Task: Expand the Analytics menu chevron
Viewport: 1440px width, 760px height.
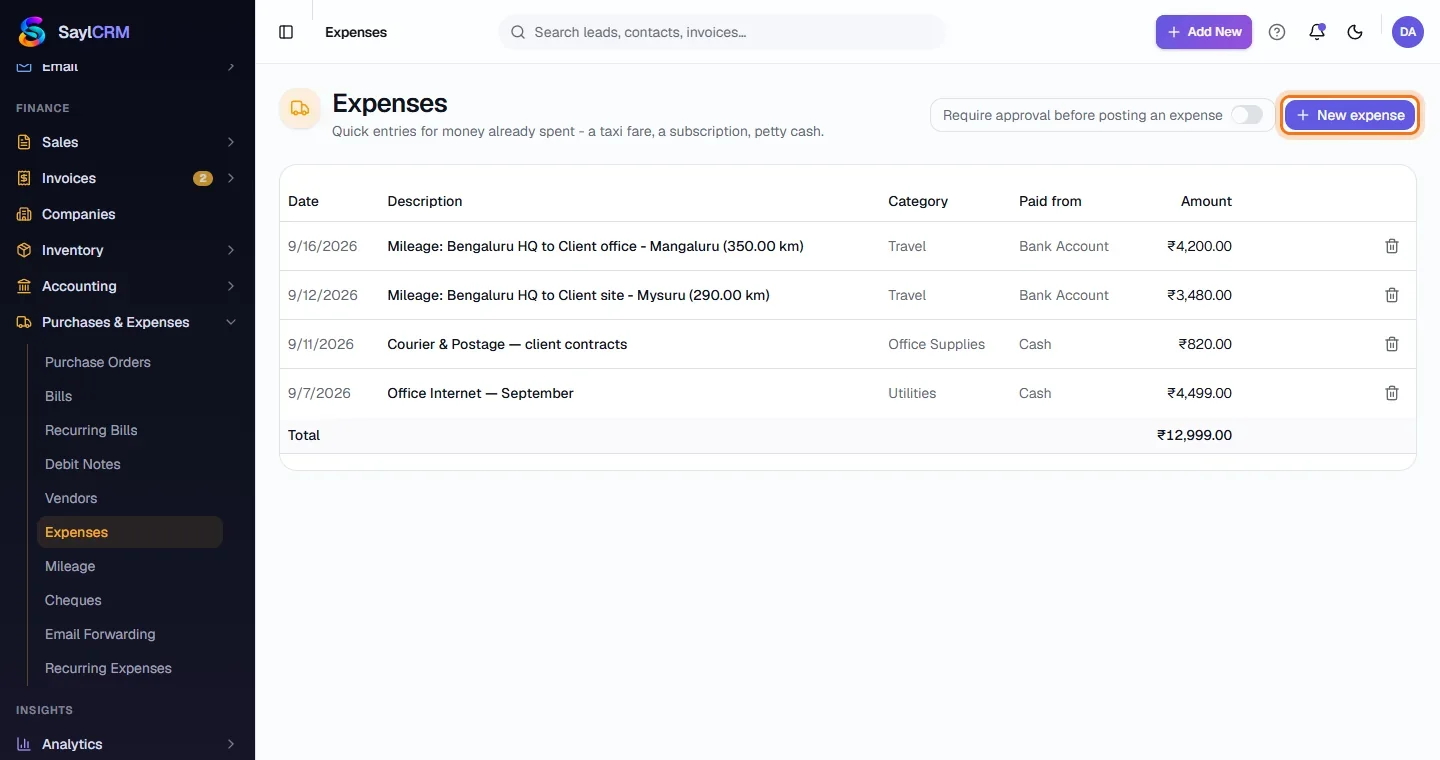Action: point(231,744)
